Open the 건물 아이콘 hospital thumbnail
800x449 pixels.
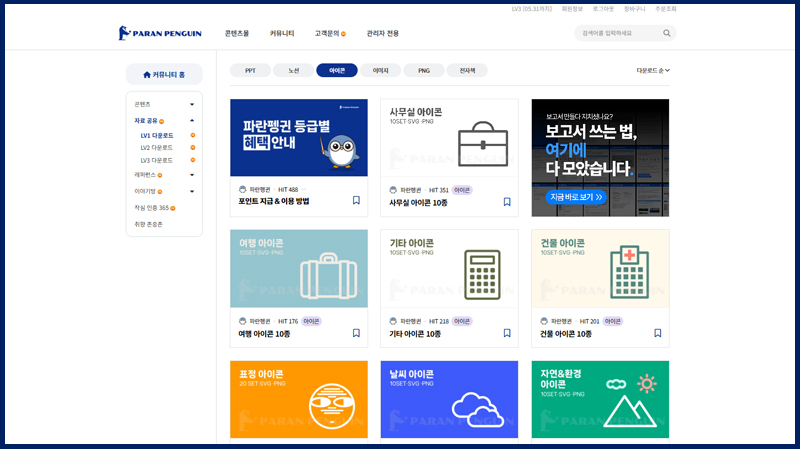[x=601, y=268]
